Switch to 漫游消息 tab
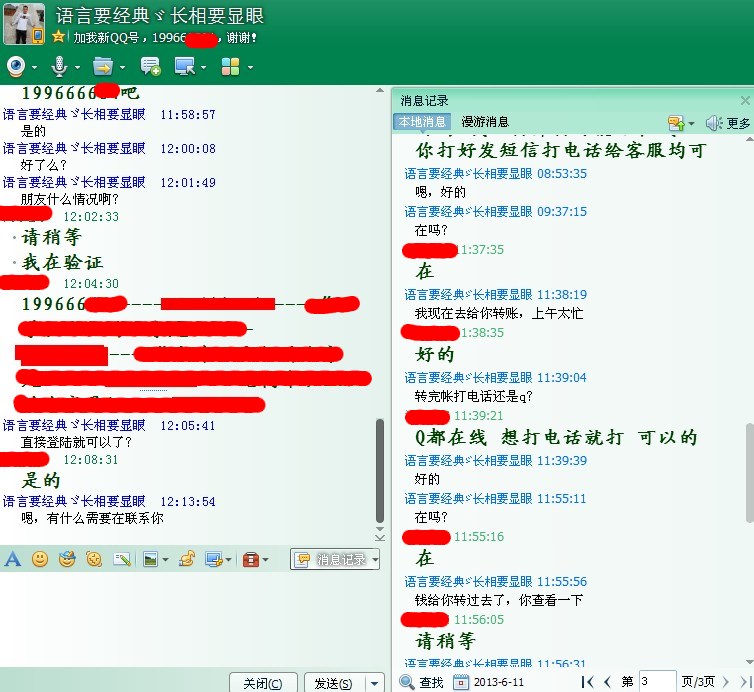Viewport: 754px width, 692px height. tap(485, 122)
